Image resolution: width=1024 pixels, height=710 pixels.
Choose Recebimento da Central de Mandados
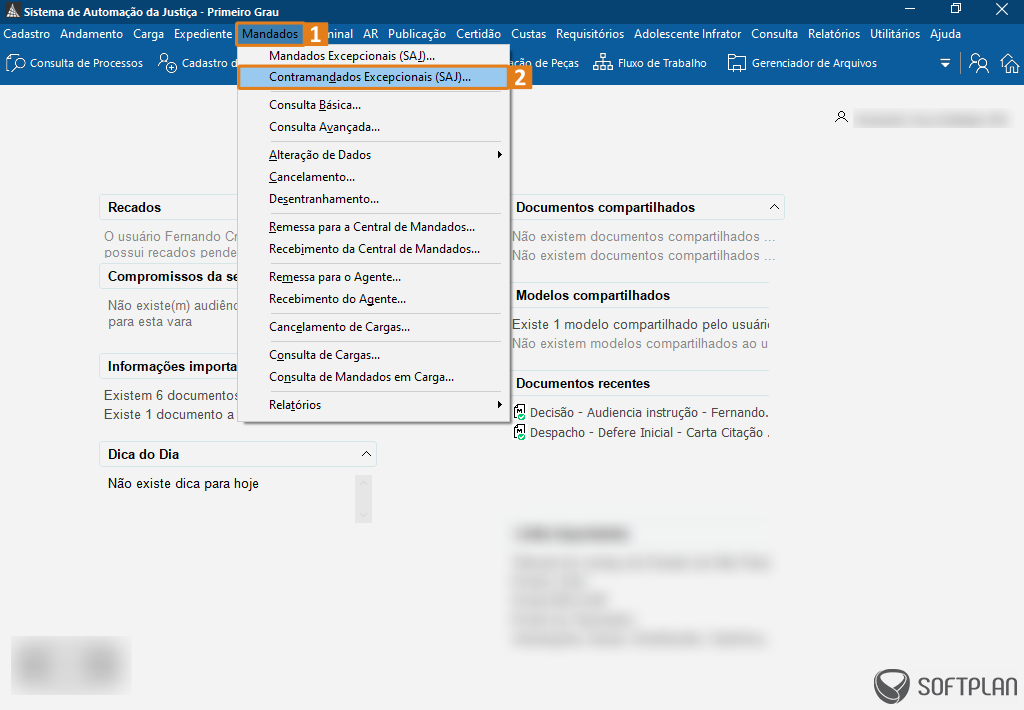tap(373, 250)
